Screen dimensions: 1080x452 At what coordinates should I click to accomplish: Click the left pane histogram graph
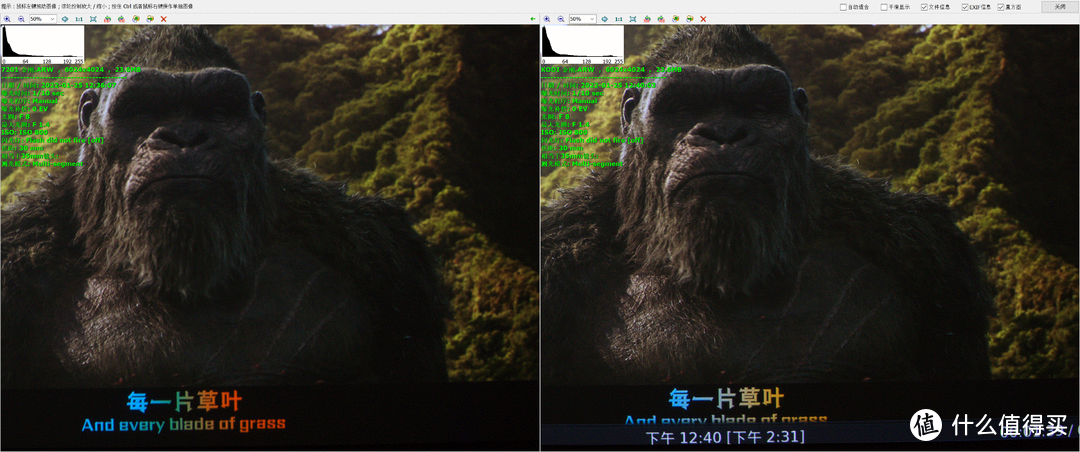43,45
